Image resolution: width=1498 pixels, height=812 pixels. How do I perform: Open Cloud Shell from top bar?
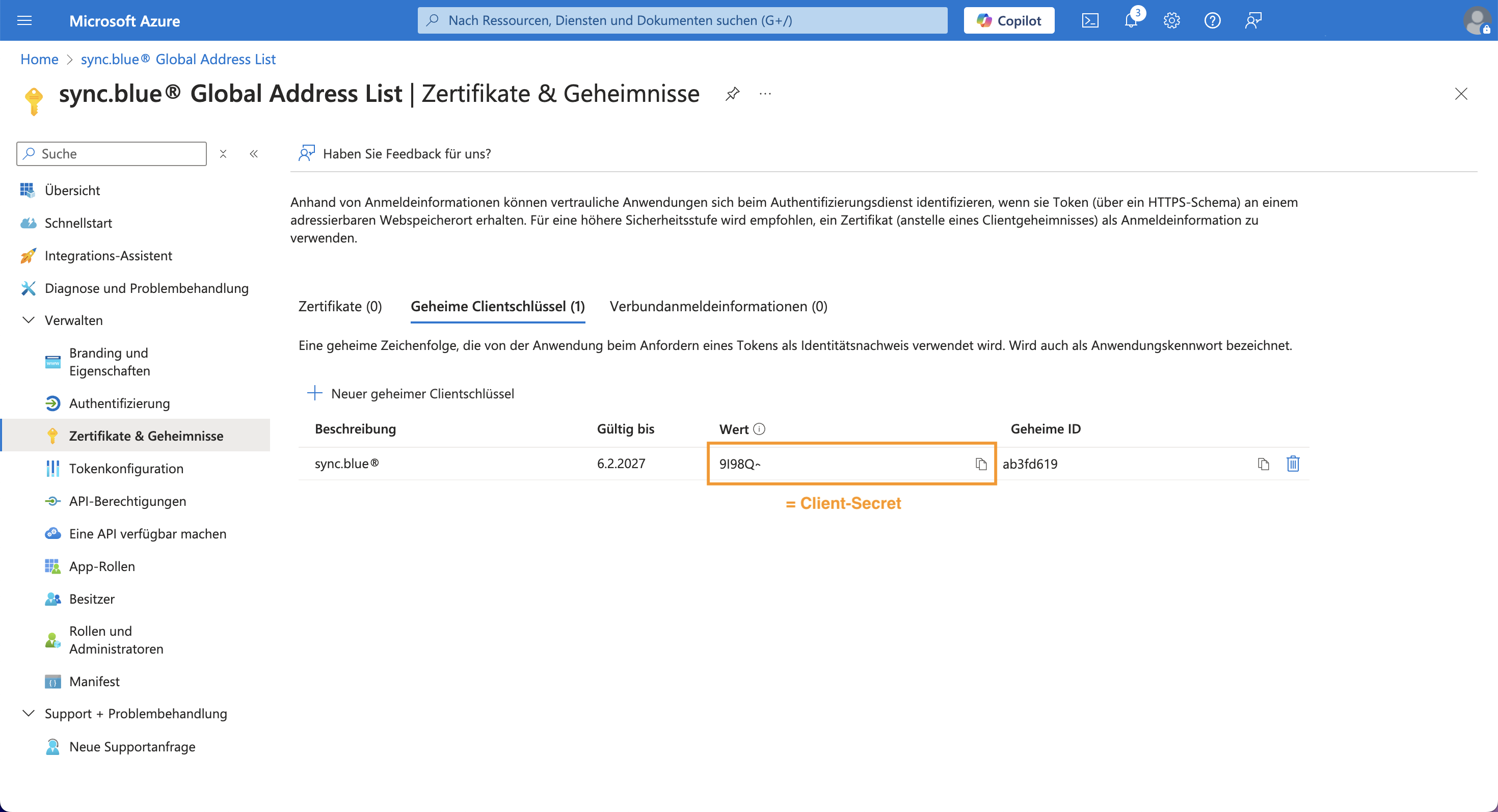click(x=1090, y=20)
